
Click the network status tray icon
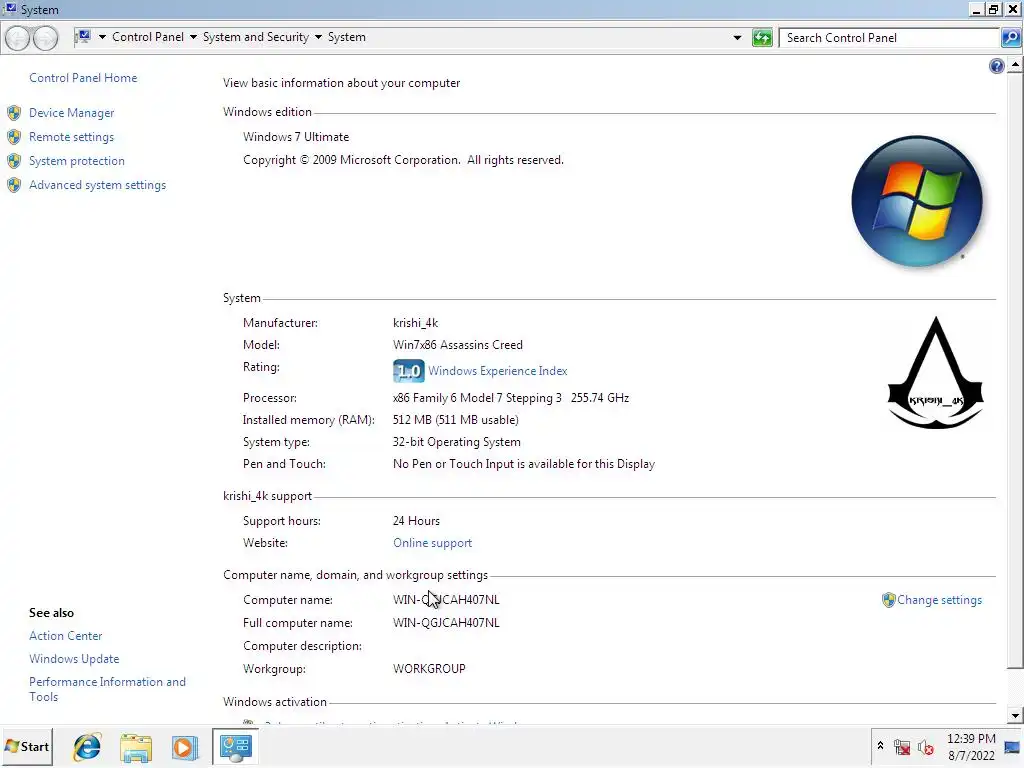pyautogui.click(x=902, y=747)
